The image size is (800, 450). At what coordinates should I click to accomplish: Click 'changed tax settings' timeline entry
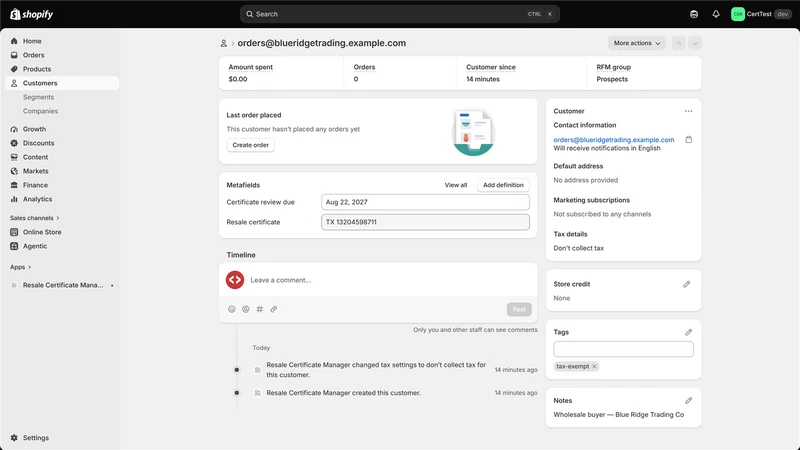click(x=376, y=370)
